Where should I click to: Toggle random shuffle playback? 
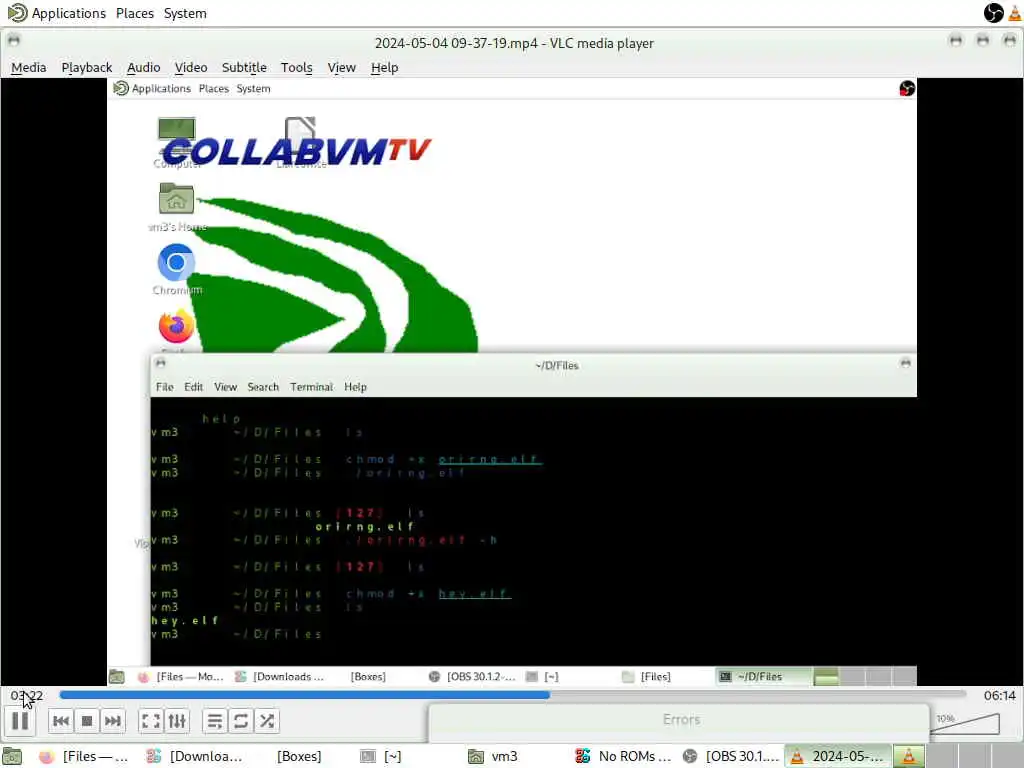click(x=266, y=721)
